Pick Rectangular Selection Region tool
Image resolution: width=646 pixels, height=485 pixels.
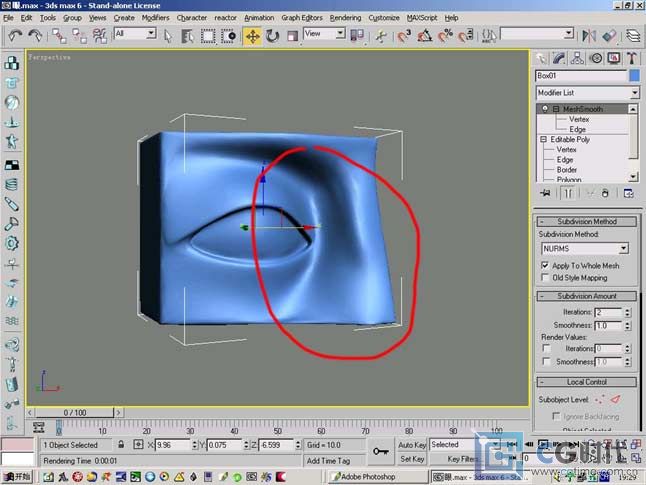click(208, 36)
